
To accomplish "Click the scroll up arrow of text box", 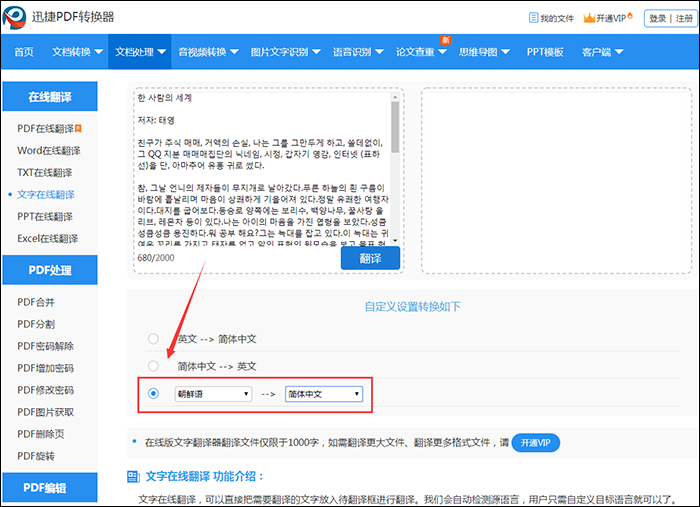I will tap(395, 97).
